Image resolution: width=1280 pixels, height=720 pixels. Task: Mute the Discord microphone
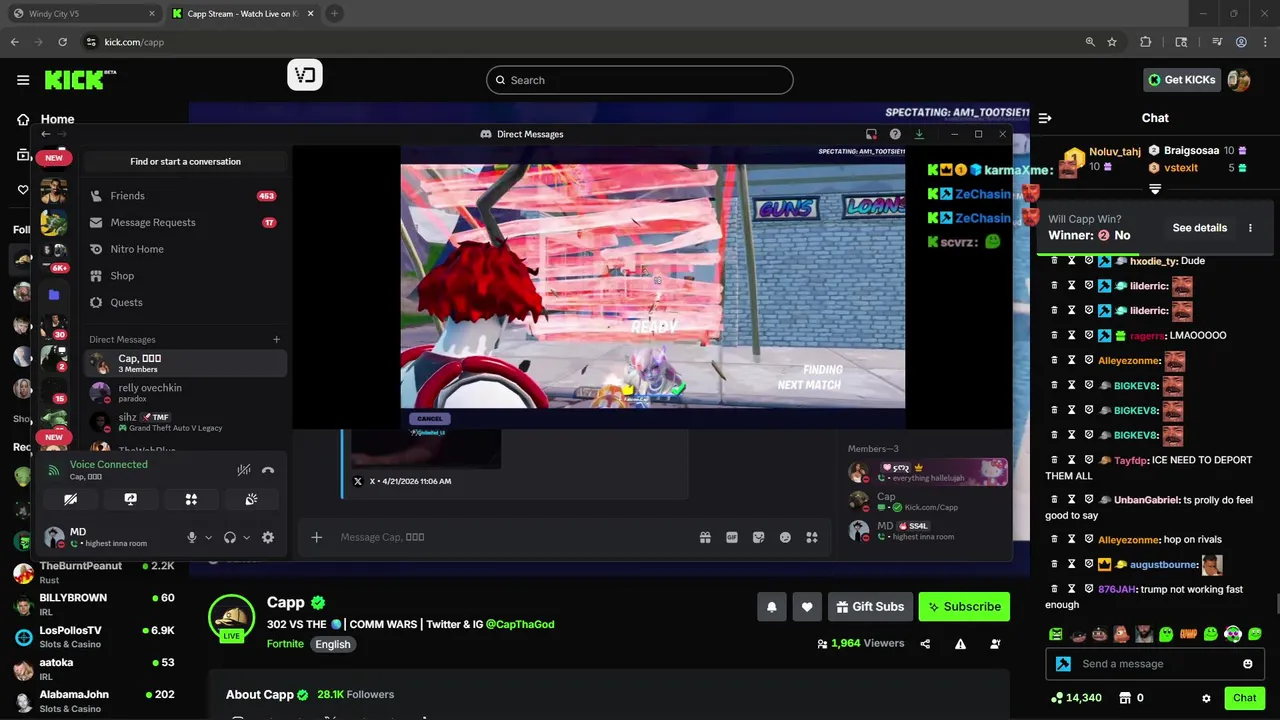(192, 537)
